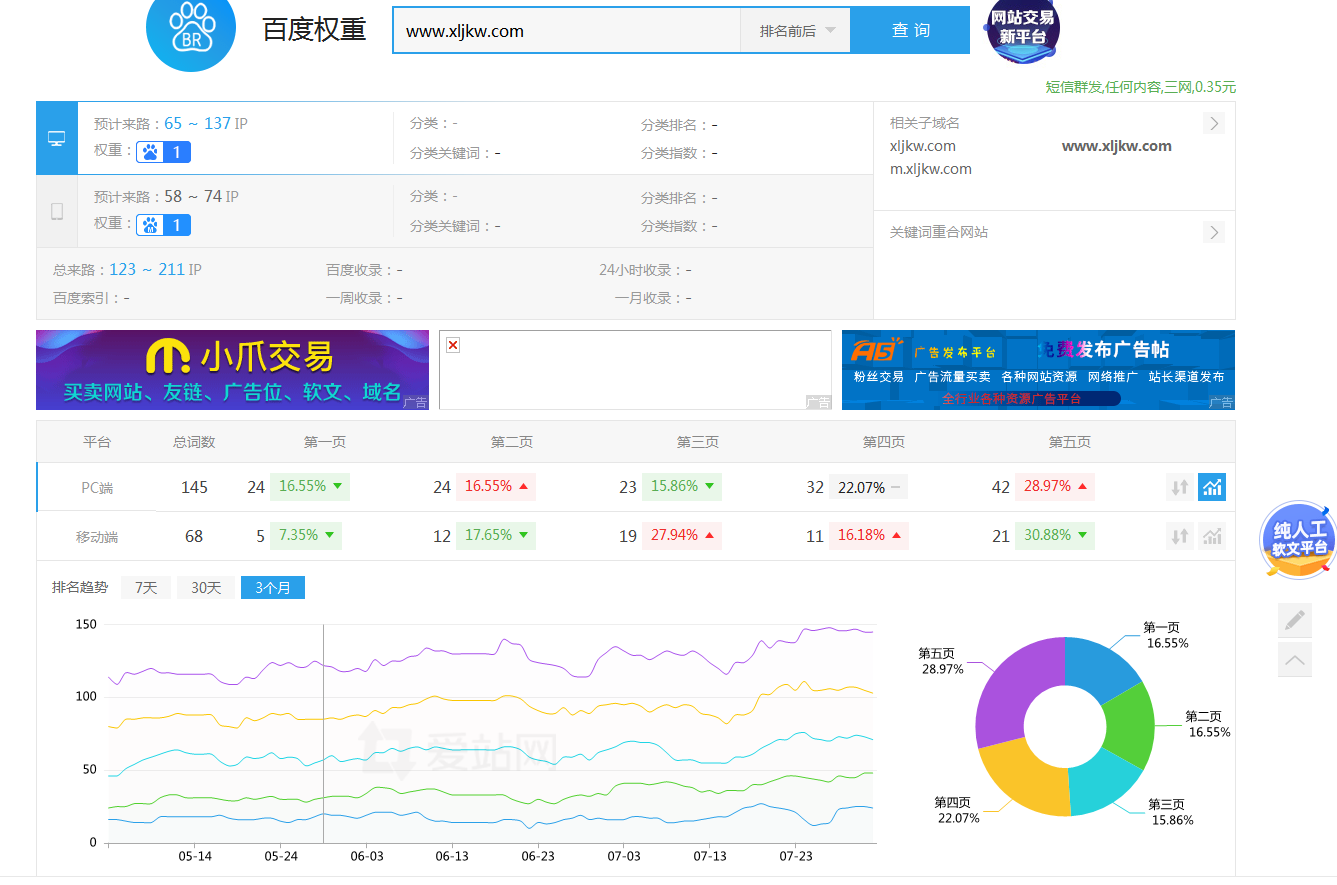The image size is (1337, 885).
Task: Select the 3个月 trend tab
Action: point(272,588)
